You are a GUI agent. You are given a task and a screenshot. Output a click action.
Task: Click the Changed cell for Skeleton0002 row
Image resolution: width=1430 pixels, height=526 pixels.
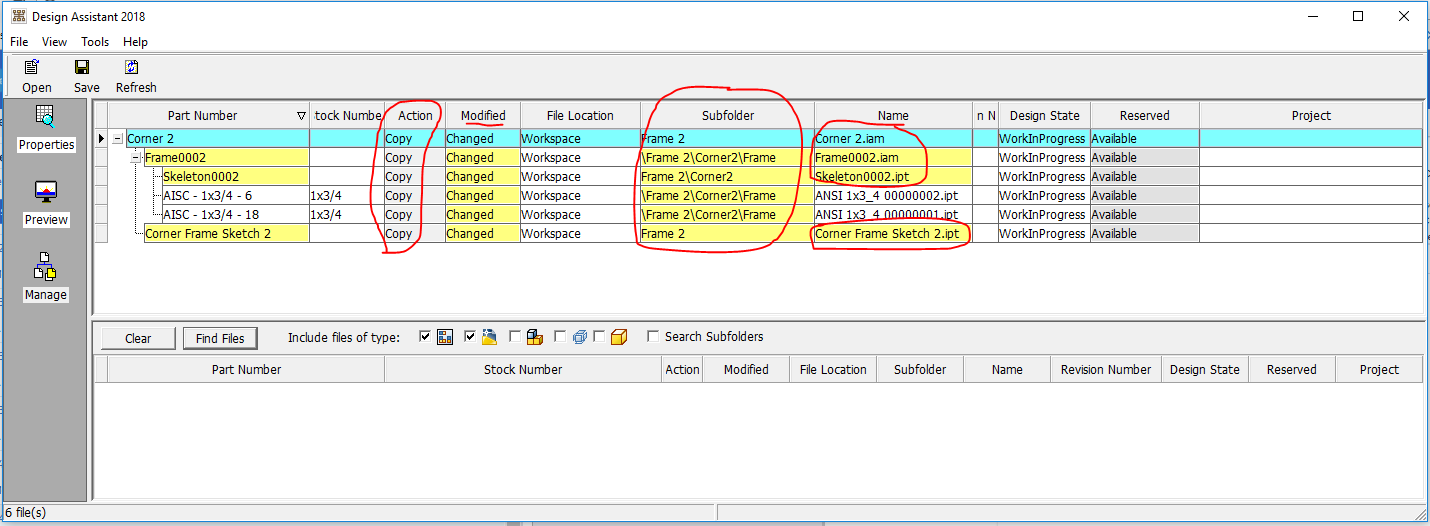(x=483, y=177)
